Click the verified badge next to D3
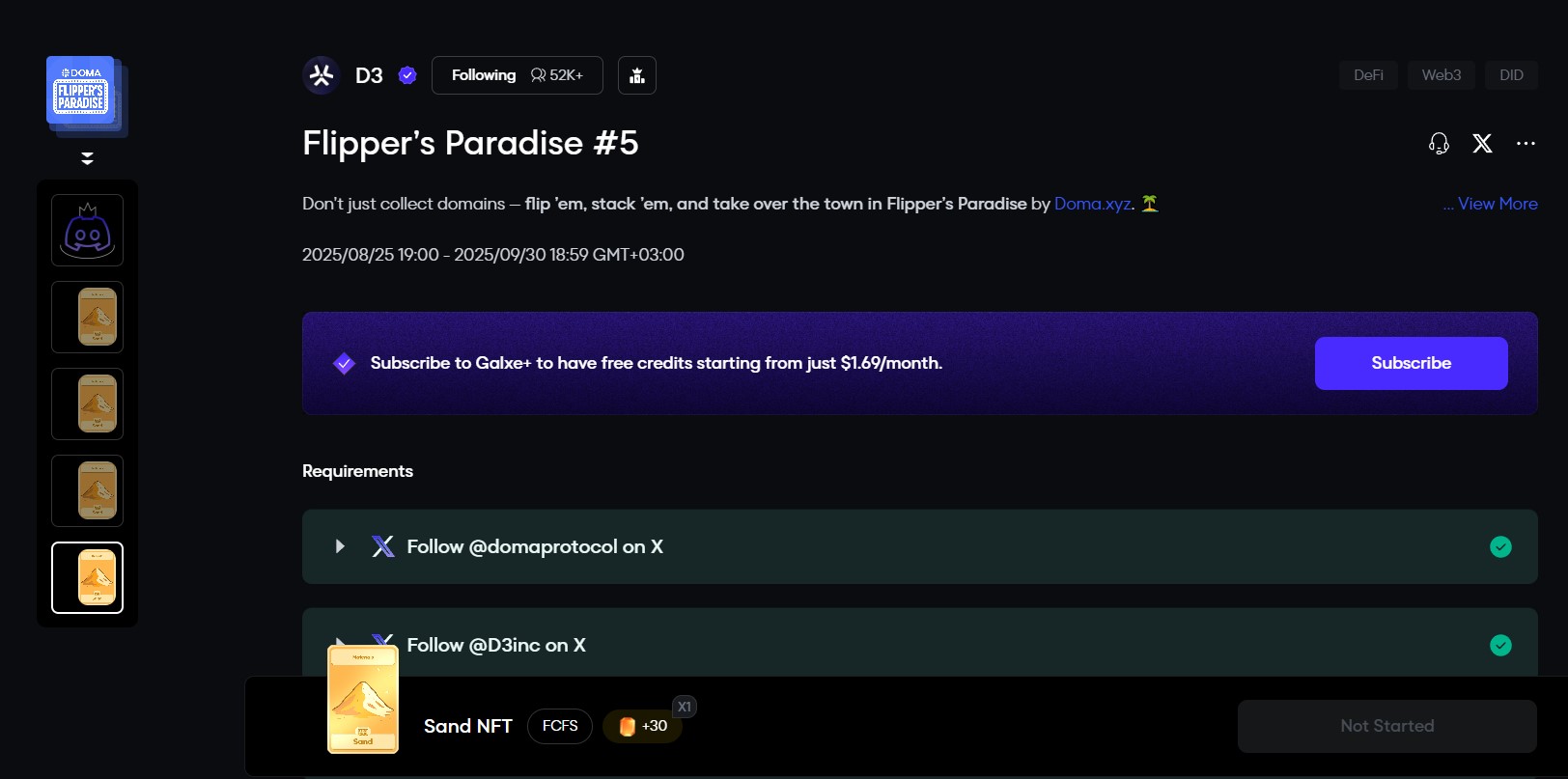1568x779 pixels. pyautogui.click(x=407, y=75)
